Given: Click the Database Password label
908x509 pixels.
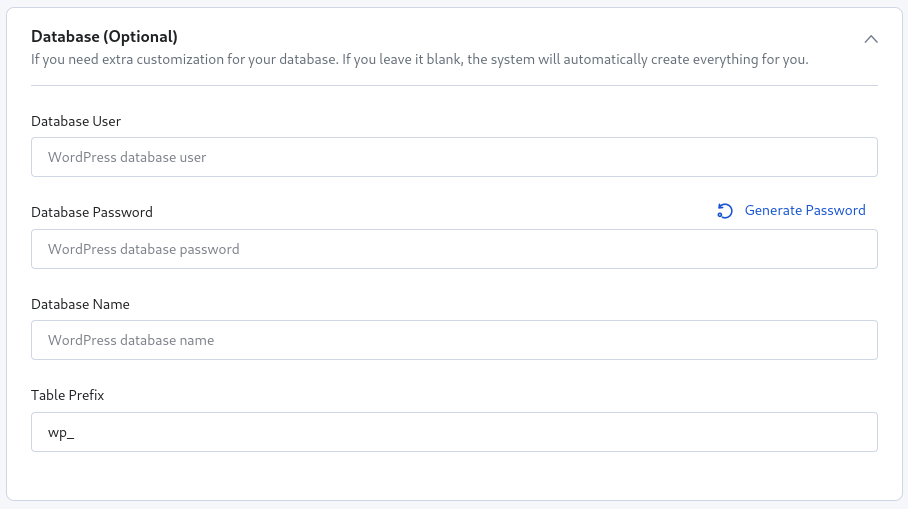Looking at the screenshot, I should pos(92,212).
